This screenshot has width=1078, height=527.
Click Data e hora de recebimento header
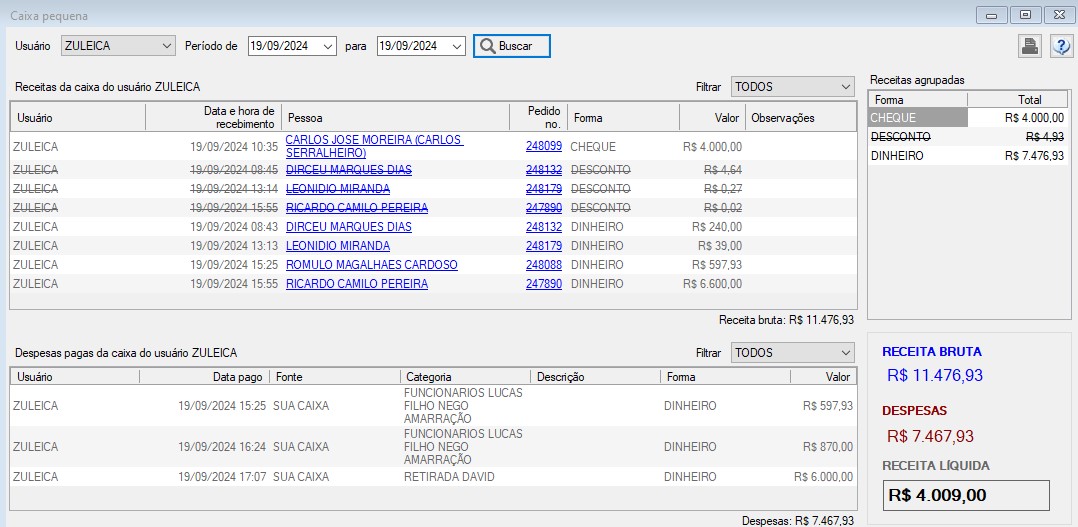point(212,118)
